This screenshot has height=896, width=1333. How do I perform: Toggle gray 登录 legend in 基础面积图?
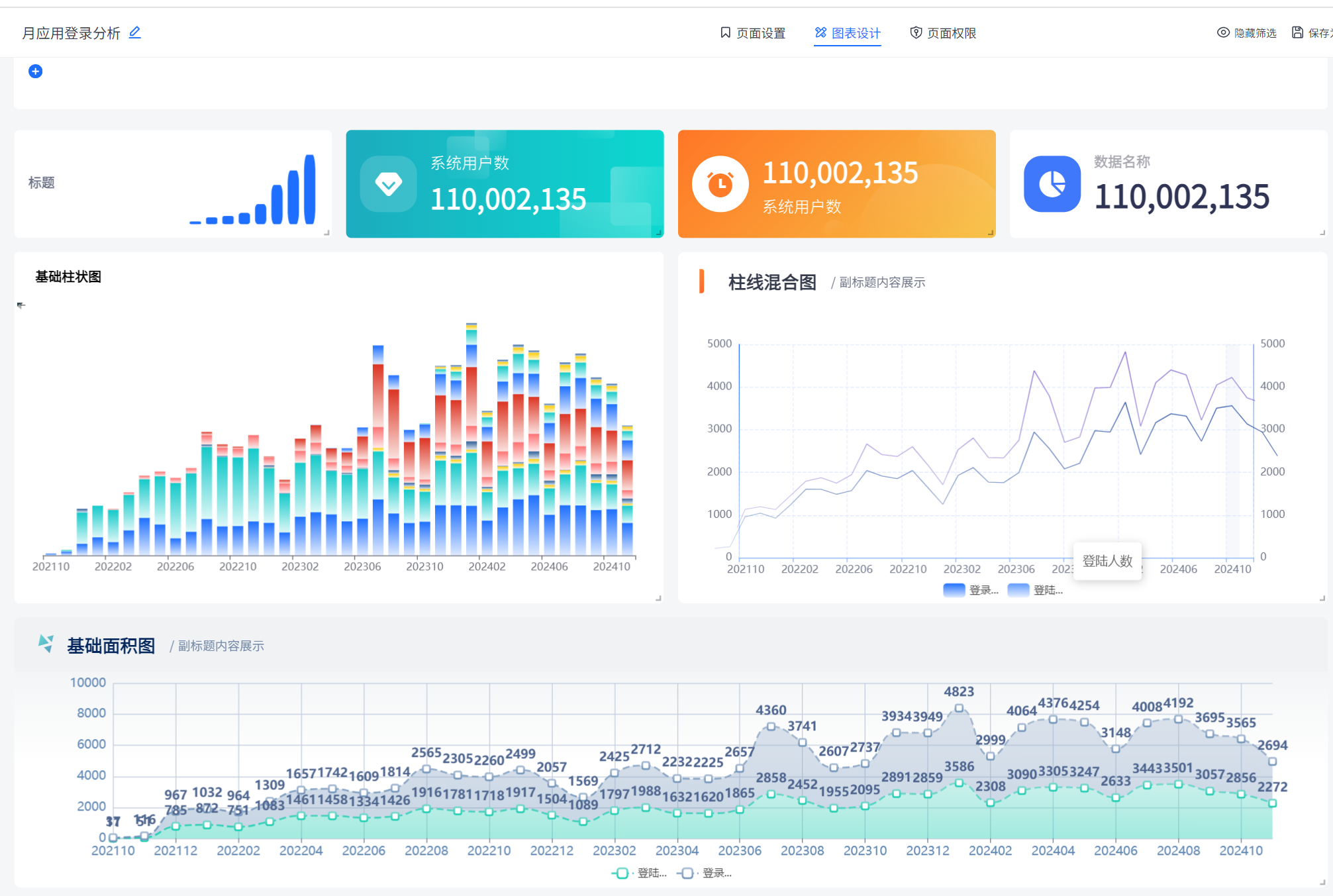pos(704,873)
